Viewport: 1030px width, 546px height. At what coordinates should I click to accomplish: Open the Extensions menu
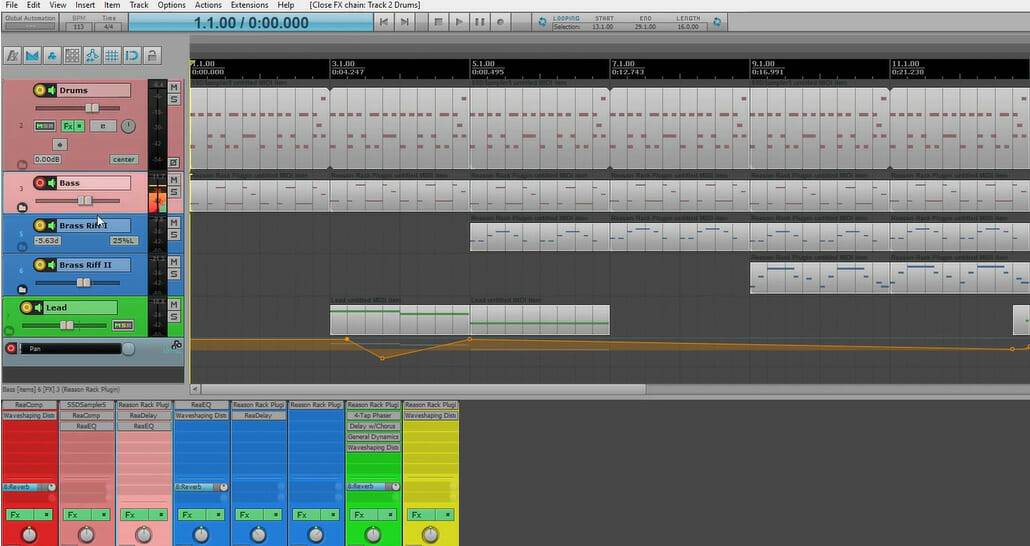[249, 5]
